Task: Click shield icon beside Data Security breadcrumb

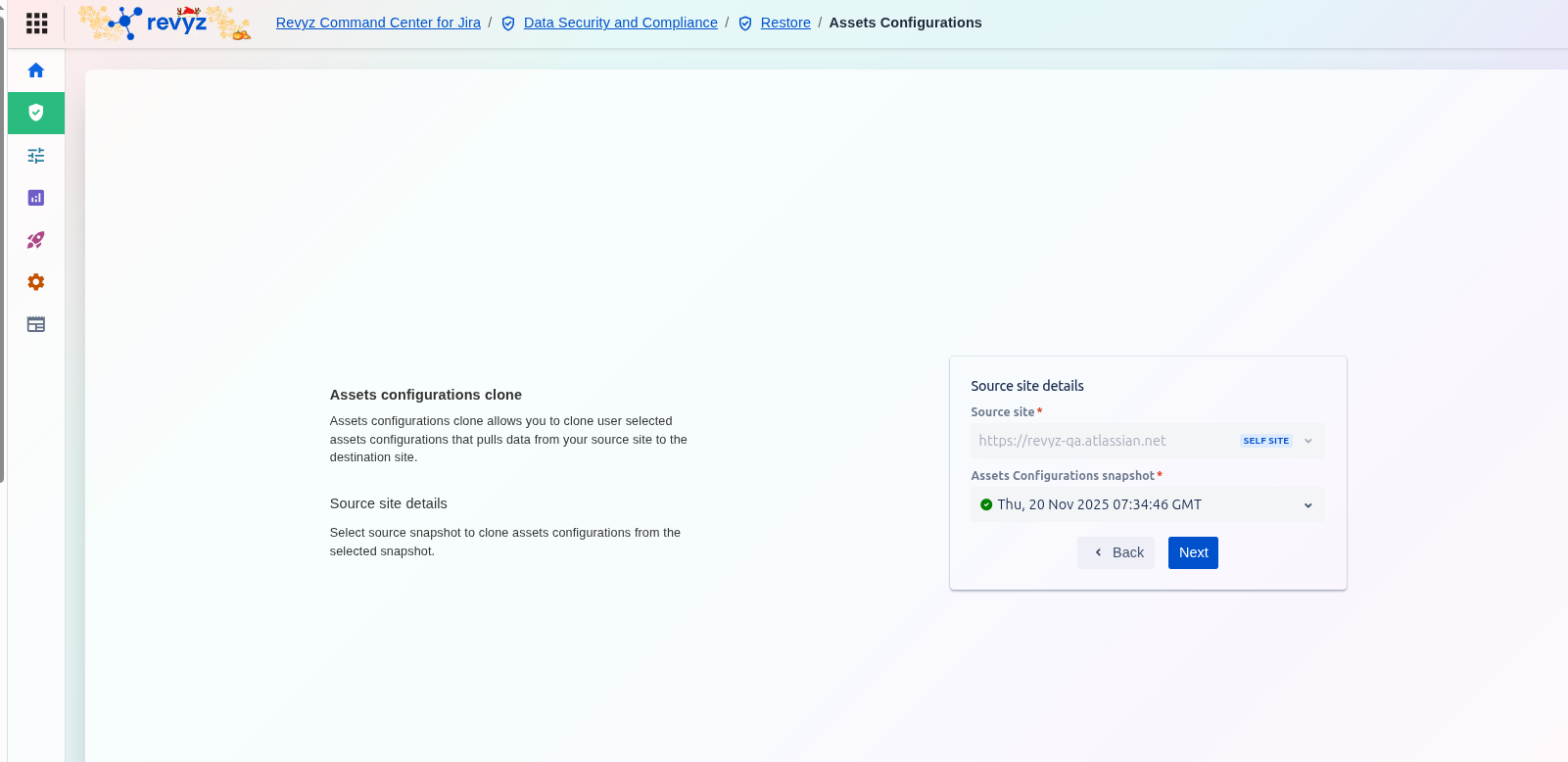Action: pyautogui.click(x=508, y=24)
